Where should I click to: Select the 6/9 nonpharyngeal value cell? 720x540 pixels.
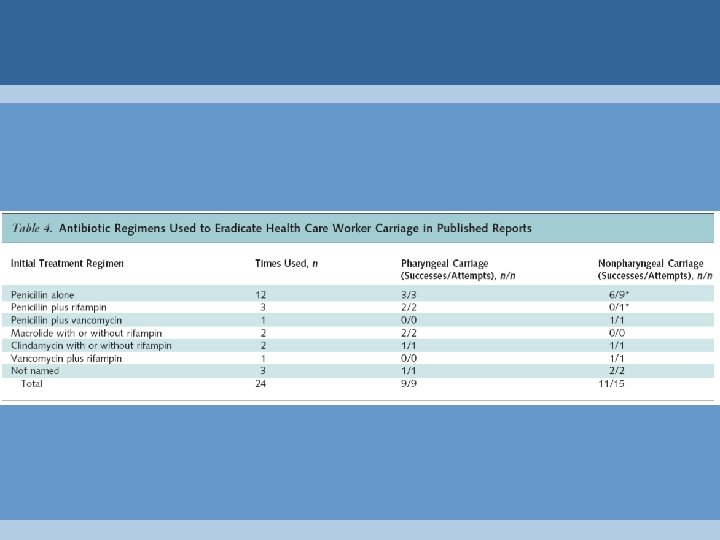point(619,295)
